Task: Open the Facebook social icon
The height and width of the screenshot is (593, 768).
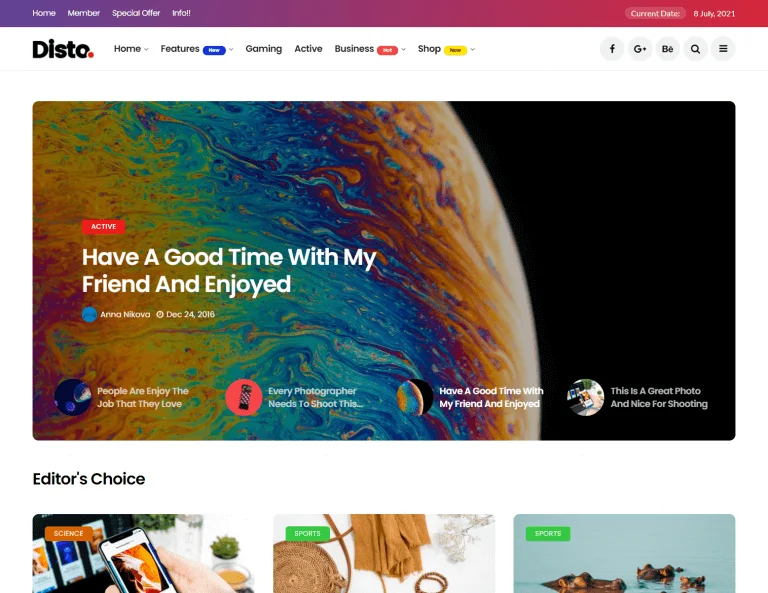Action: pyautogui.click(x=612, y=49)
